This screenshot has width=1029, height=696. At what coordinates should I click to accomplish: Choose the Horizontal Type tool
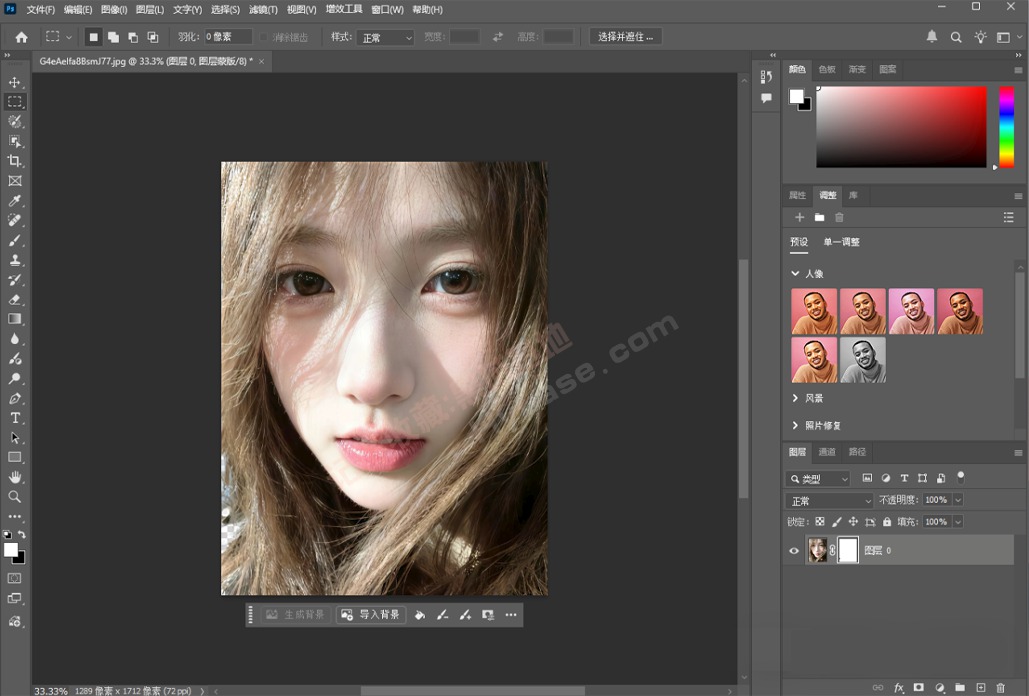[x=14, y=418]
